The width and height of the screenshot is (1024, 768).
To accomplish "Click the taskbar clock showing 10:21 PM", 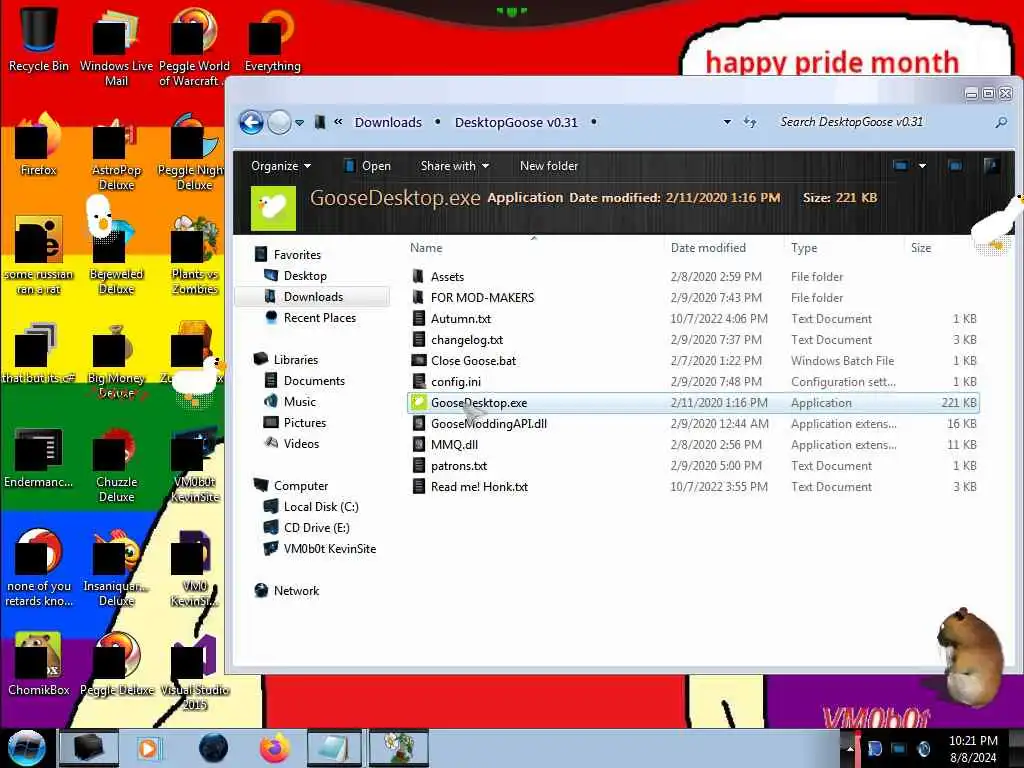I will [972, 749].
